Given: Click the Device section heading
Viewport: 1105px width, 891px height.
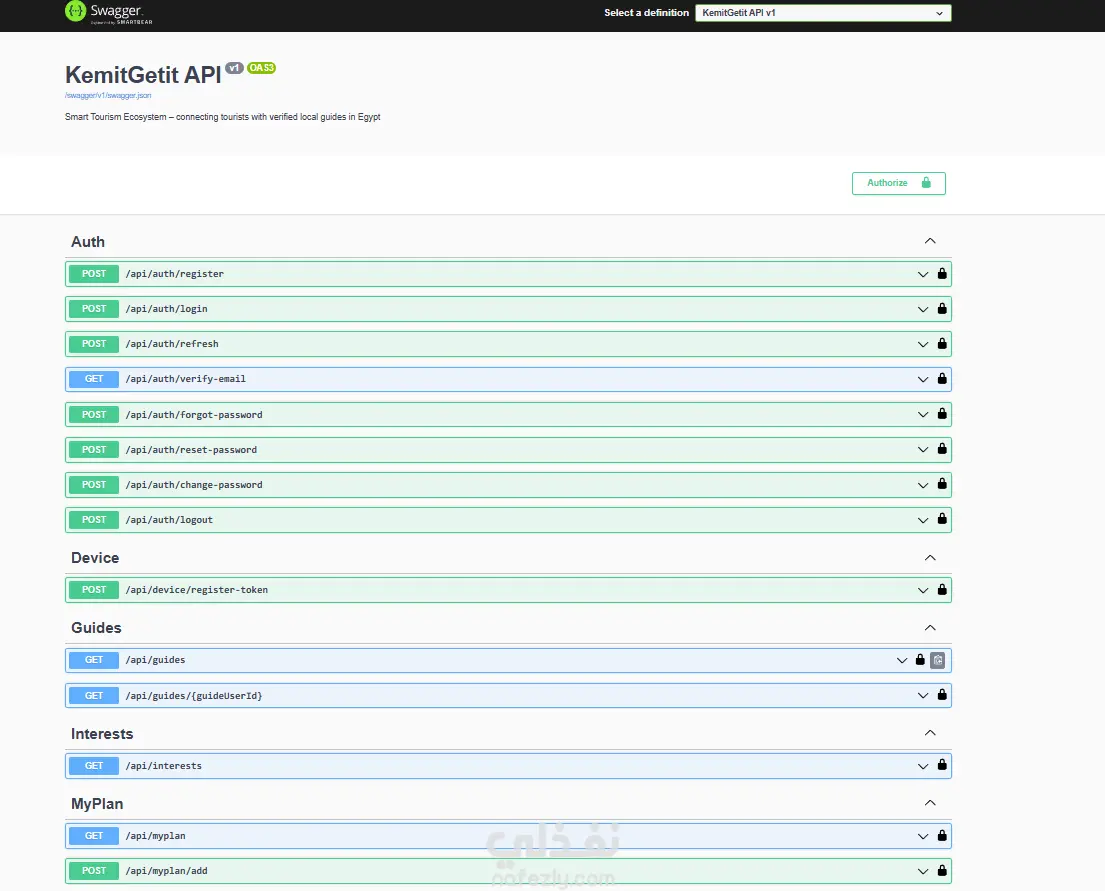Looking at the screenshot, I should point(95,558).
